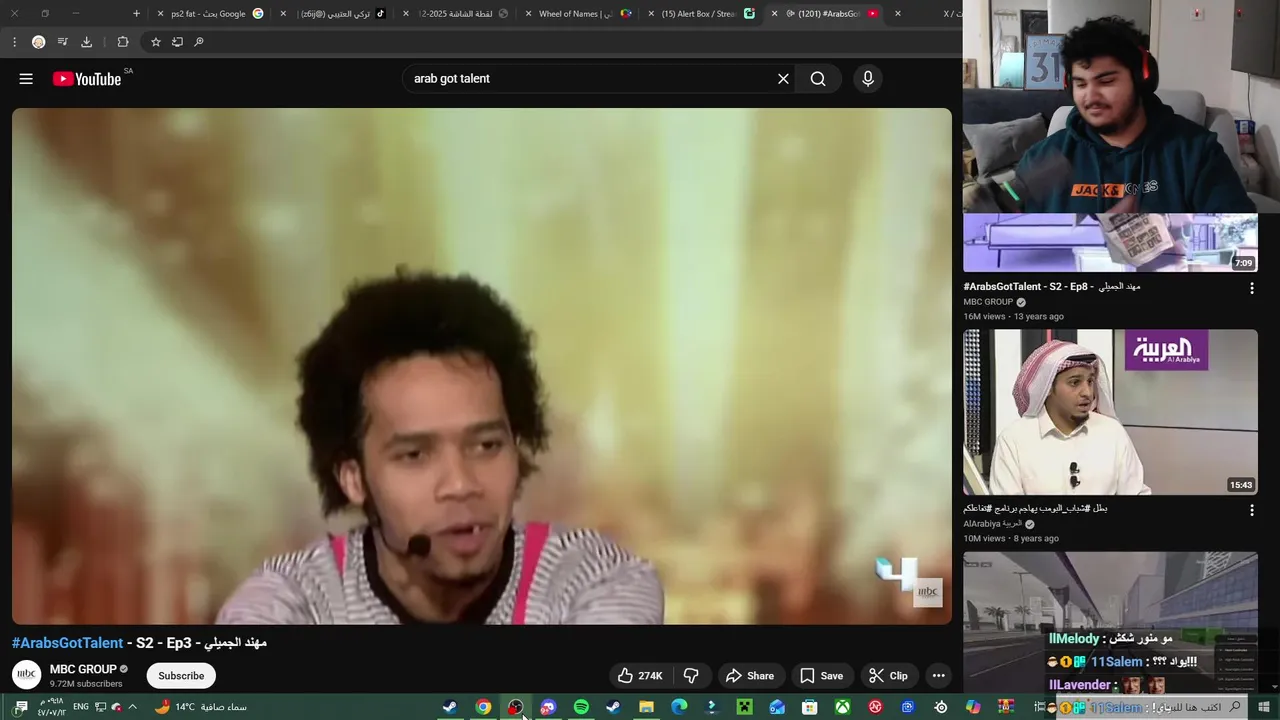Open the S2 - Ep8 مهند الجميلي title
The image size is (1280, 720).
coord(1052,287)
